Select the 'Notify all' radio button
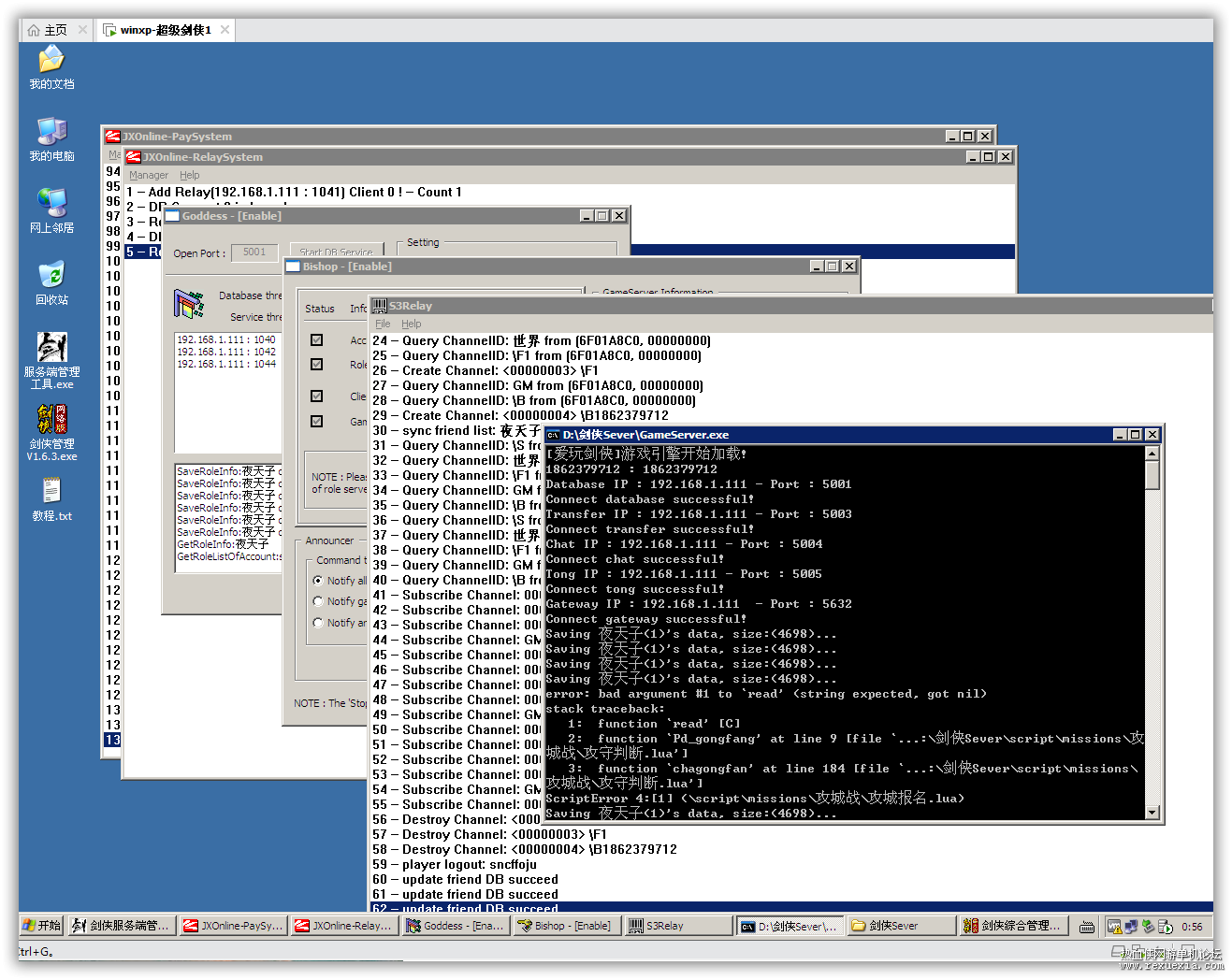 click(x=318, y=581)
